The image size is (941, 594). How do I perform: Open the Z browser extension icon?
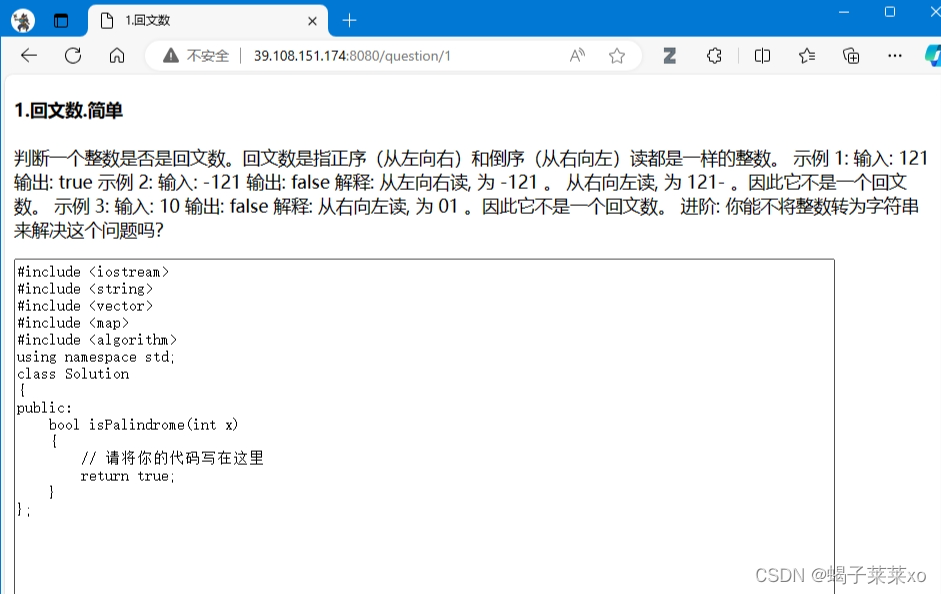click(x=668, y=57)
